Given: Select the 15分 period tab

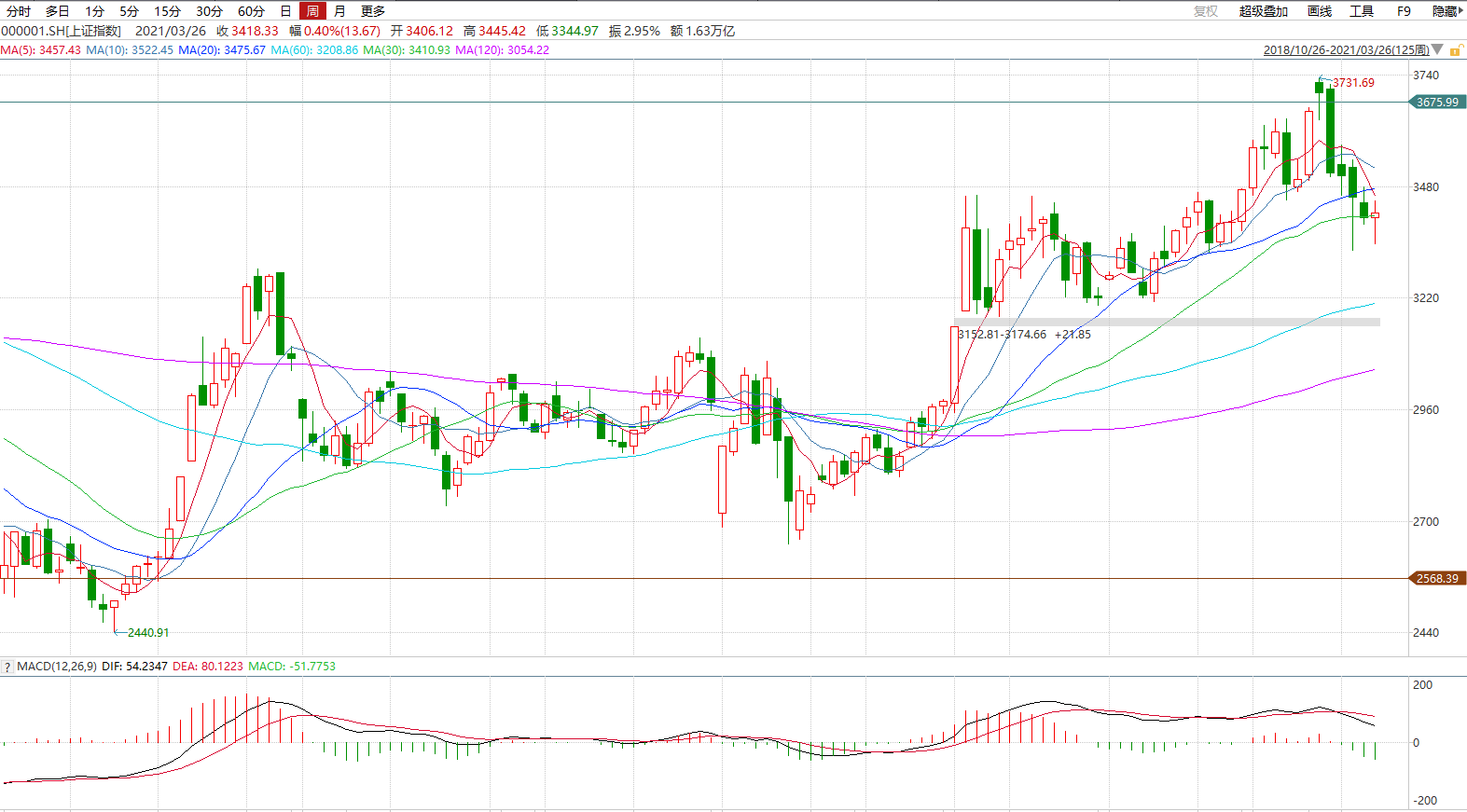Looking at the screenshot, I should tap(167, 11).
